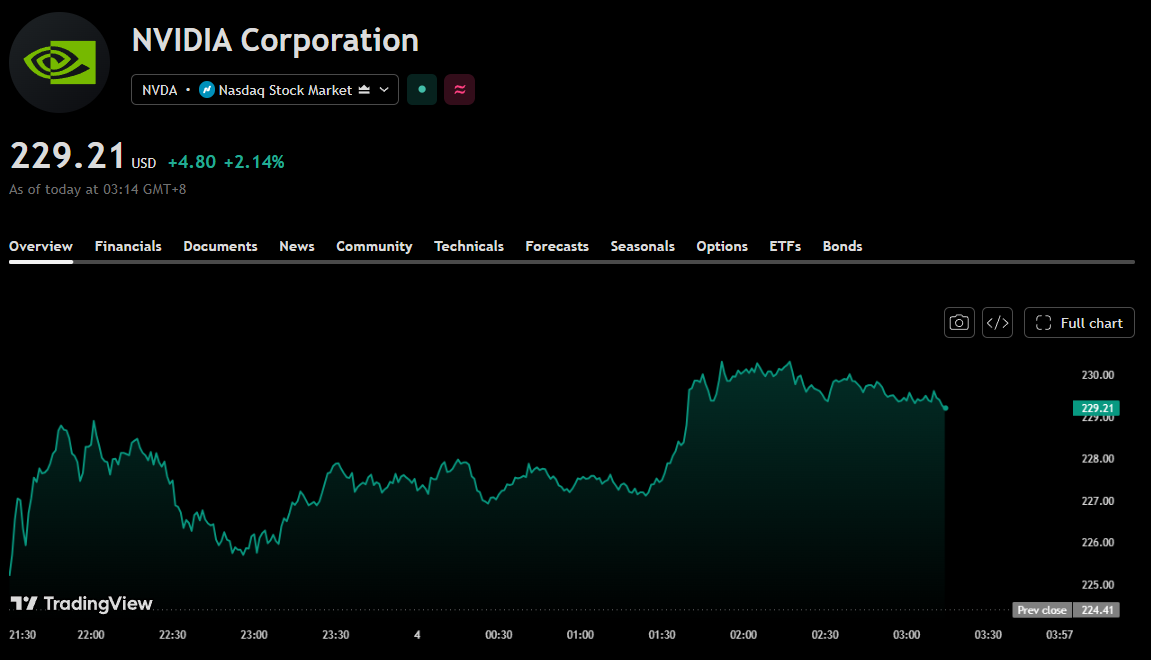View the Forecasts tab
The width and height of the screenshot is (1151, 660).
(x=557, y=247)
